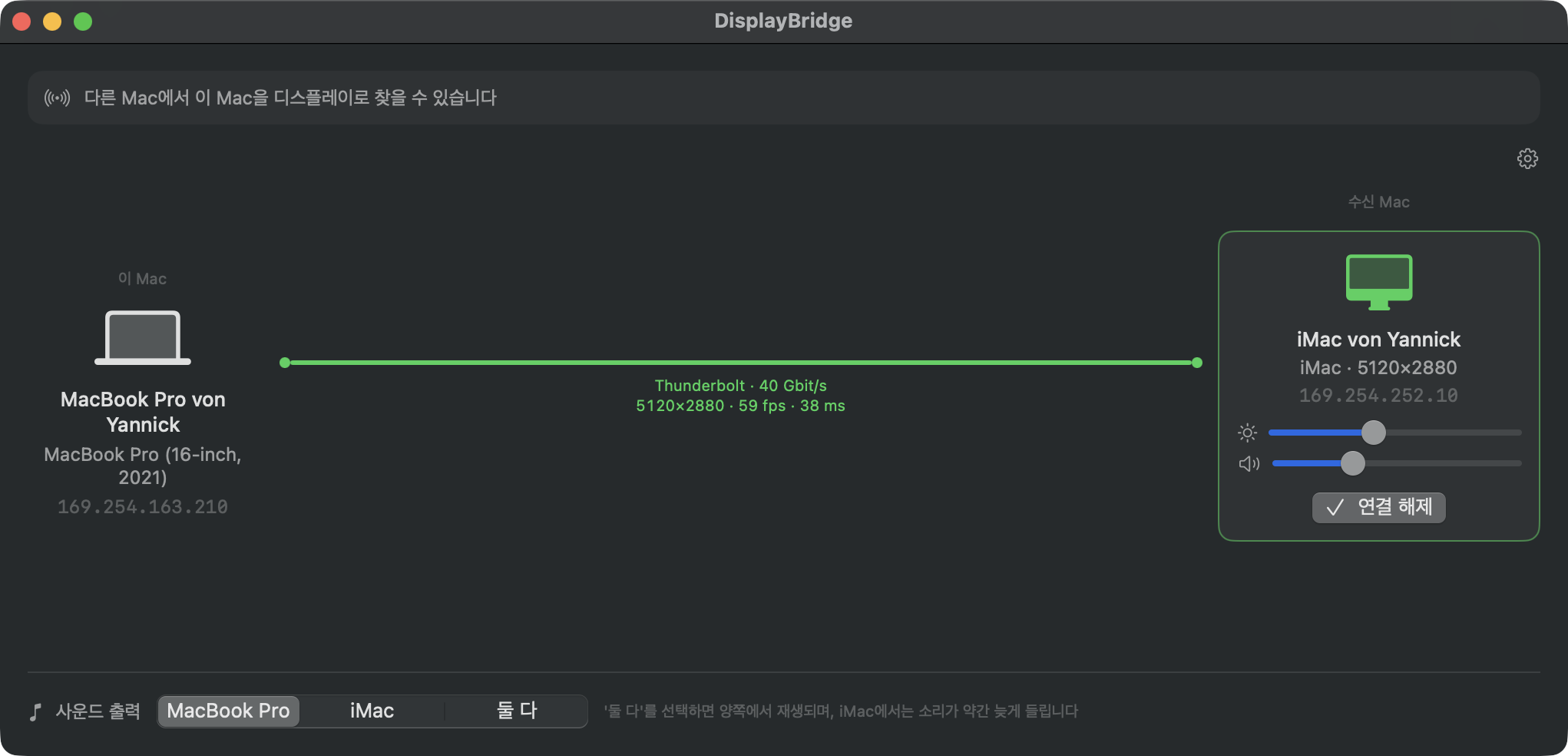This screenshot has width=1568, height=756.
Task: Click the iMac · 5120×2880 resolution text
Action: pos(1379,368)
